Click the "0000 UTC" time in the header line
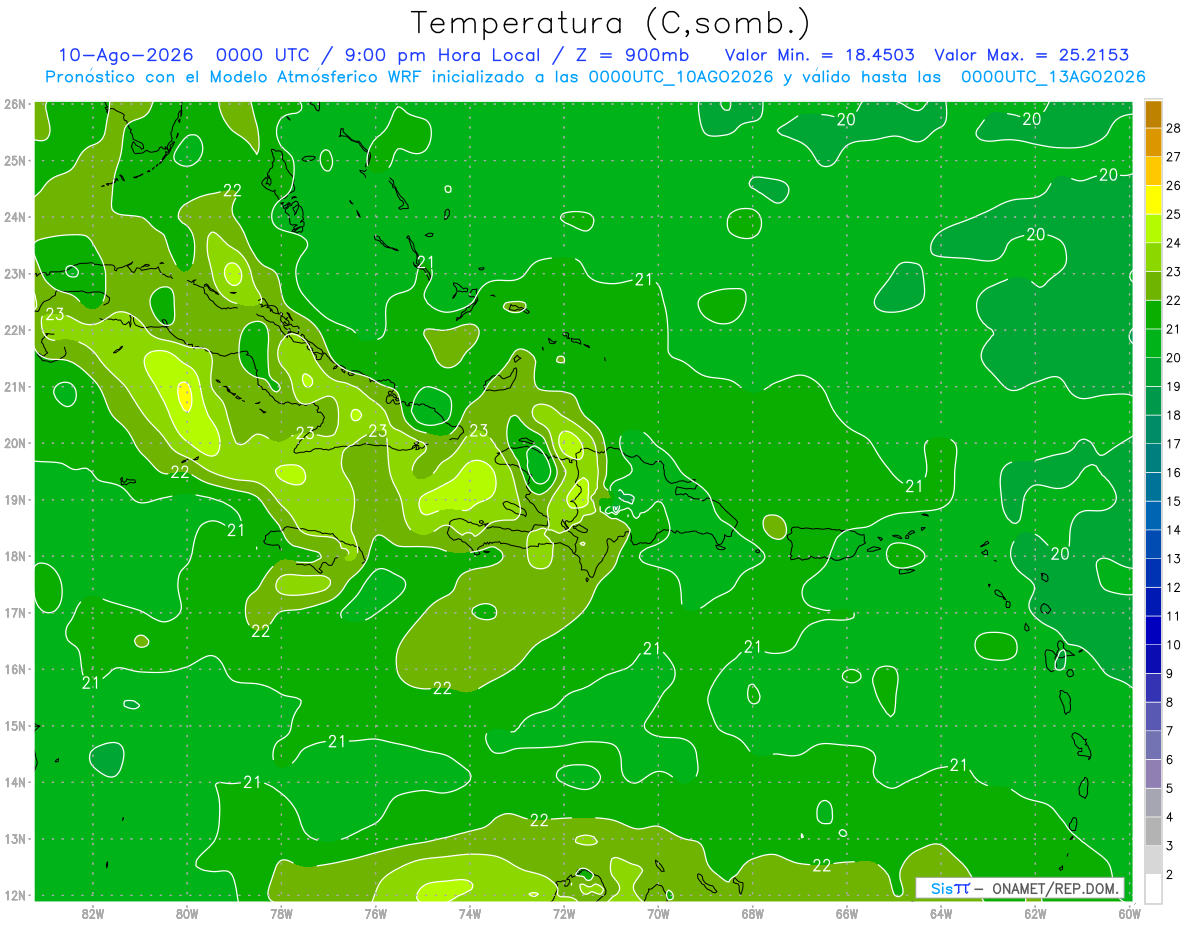This screenshot has width=1200, height=927. (x=266, y=55)
